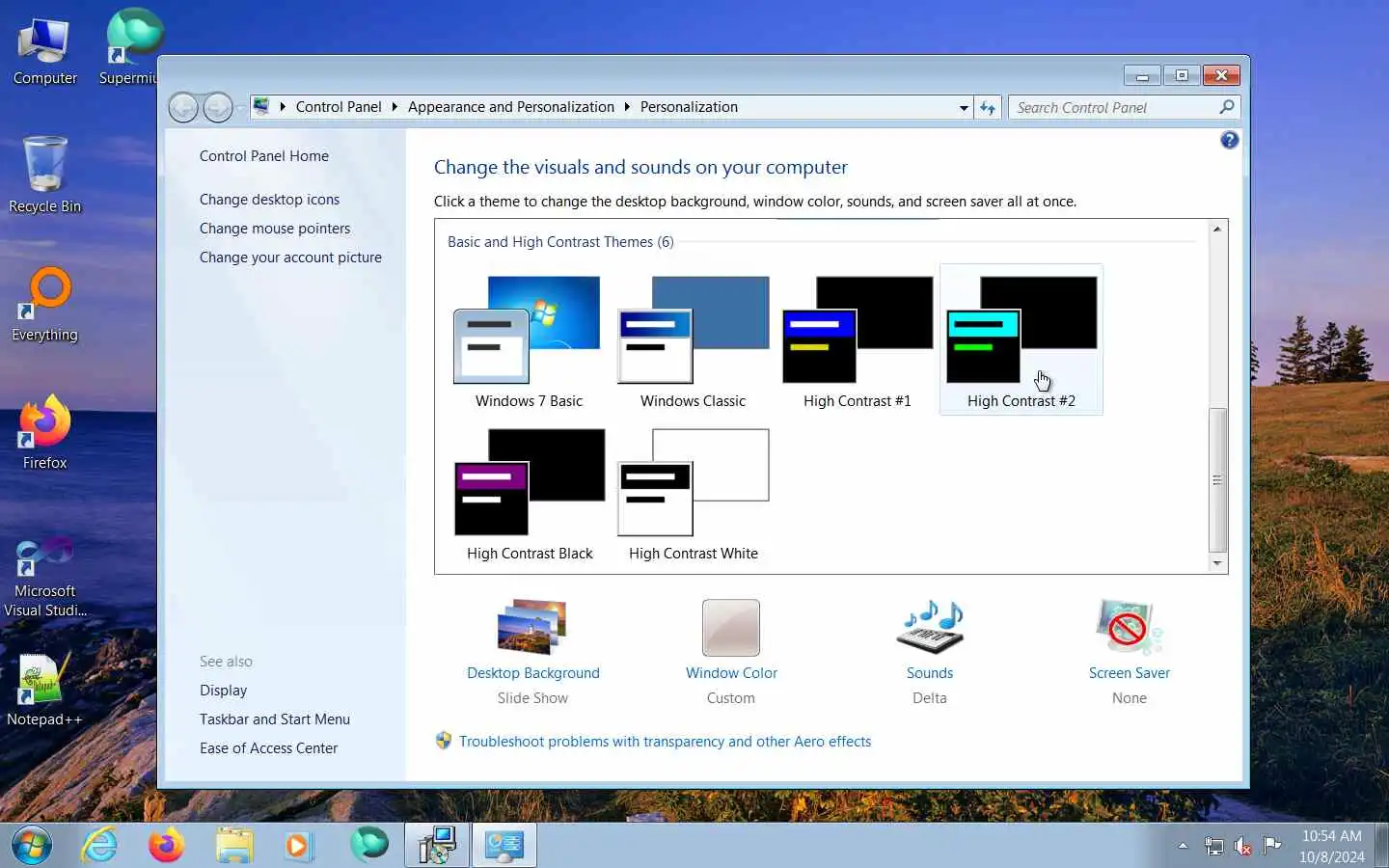Open the Screen Saver settings icon

click(x=1129, y=627)
